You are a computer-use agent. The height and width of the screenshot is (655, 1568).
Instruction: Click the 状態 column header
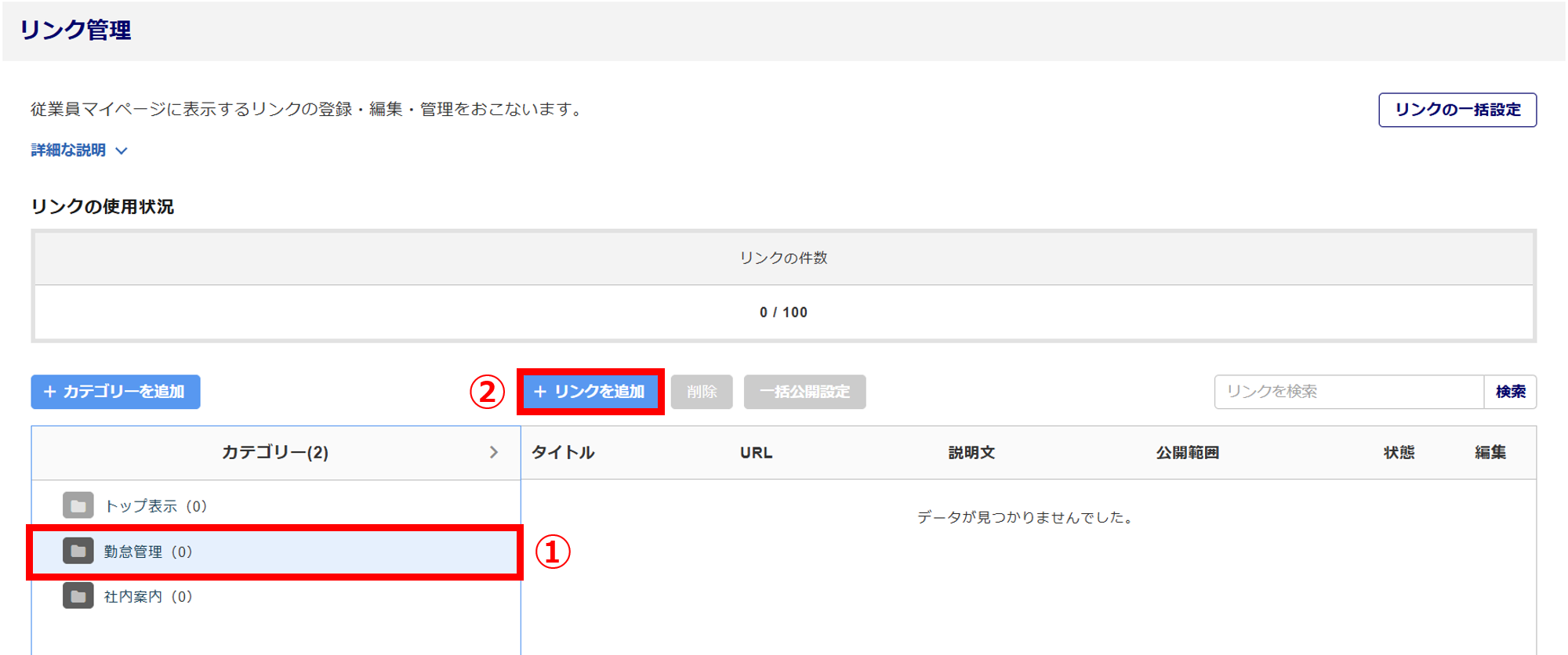point(1399,452)
